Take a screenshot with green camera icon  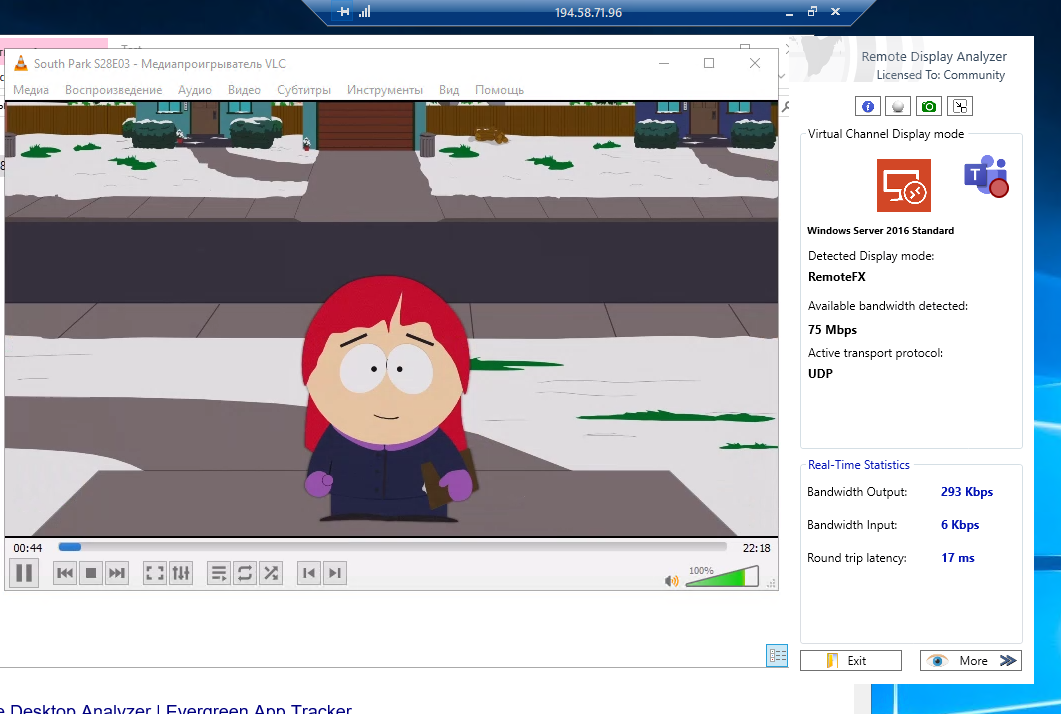[929, 106]
